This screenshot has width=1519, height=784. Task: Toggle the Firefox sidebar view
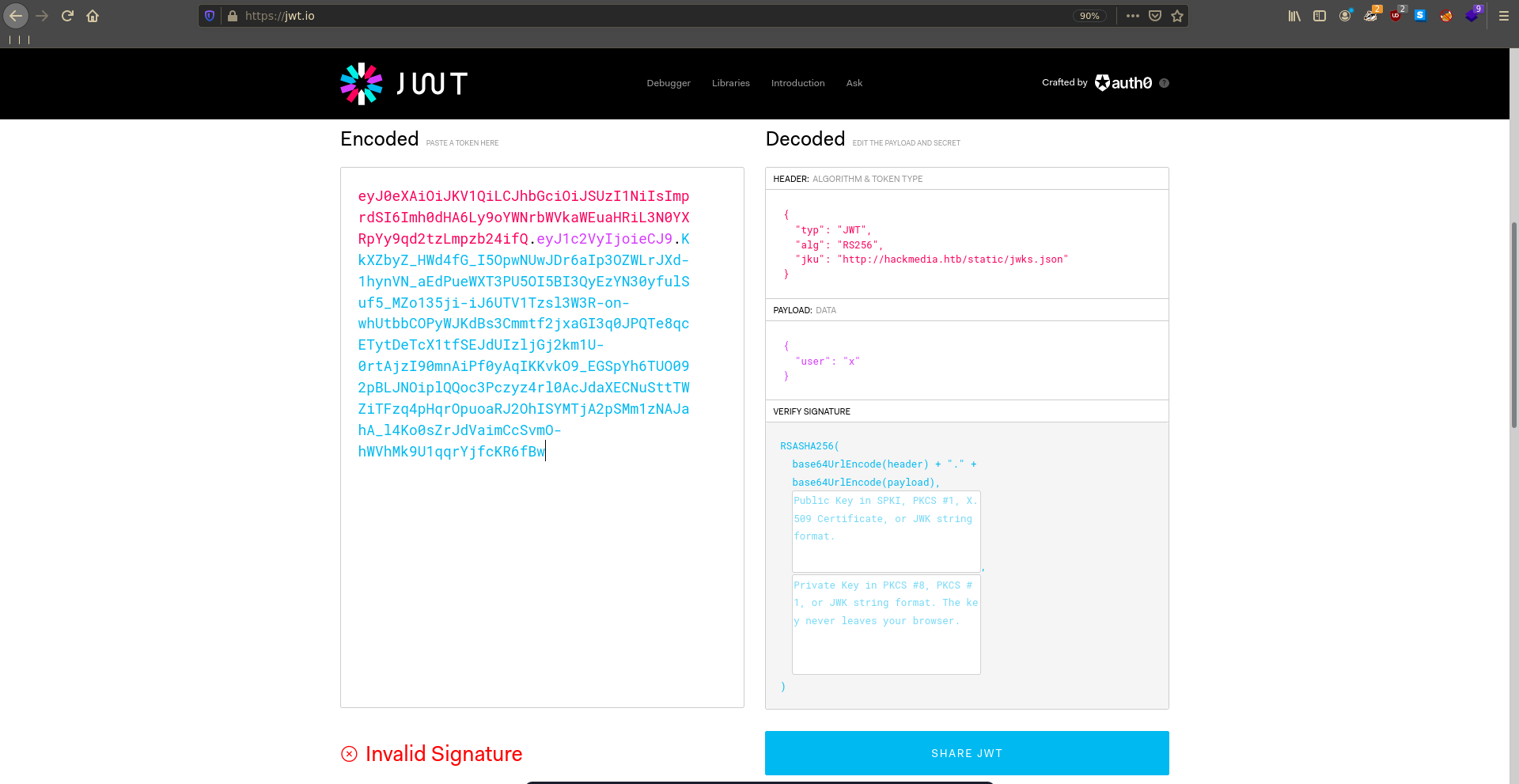(1320, 16)
